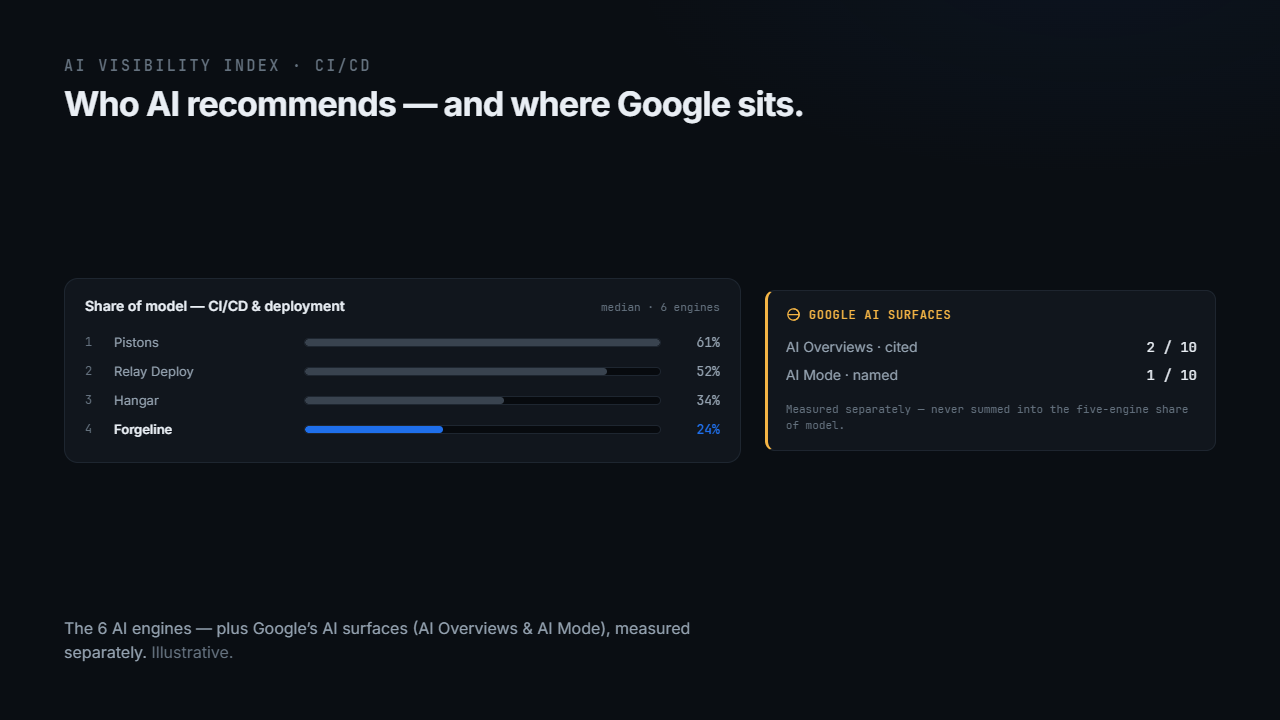The height and width of the screenshot is (720, 1280).
Task: Click the Relay Deploy 52% progress bar
Action: click(482, 371)
